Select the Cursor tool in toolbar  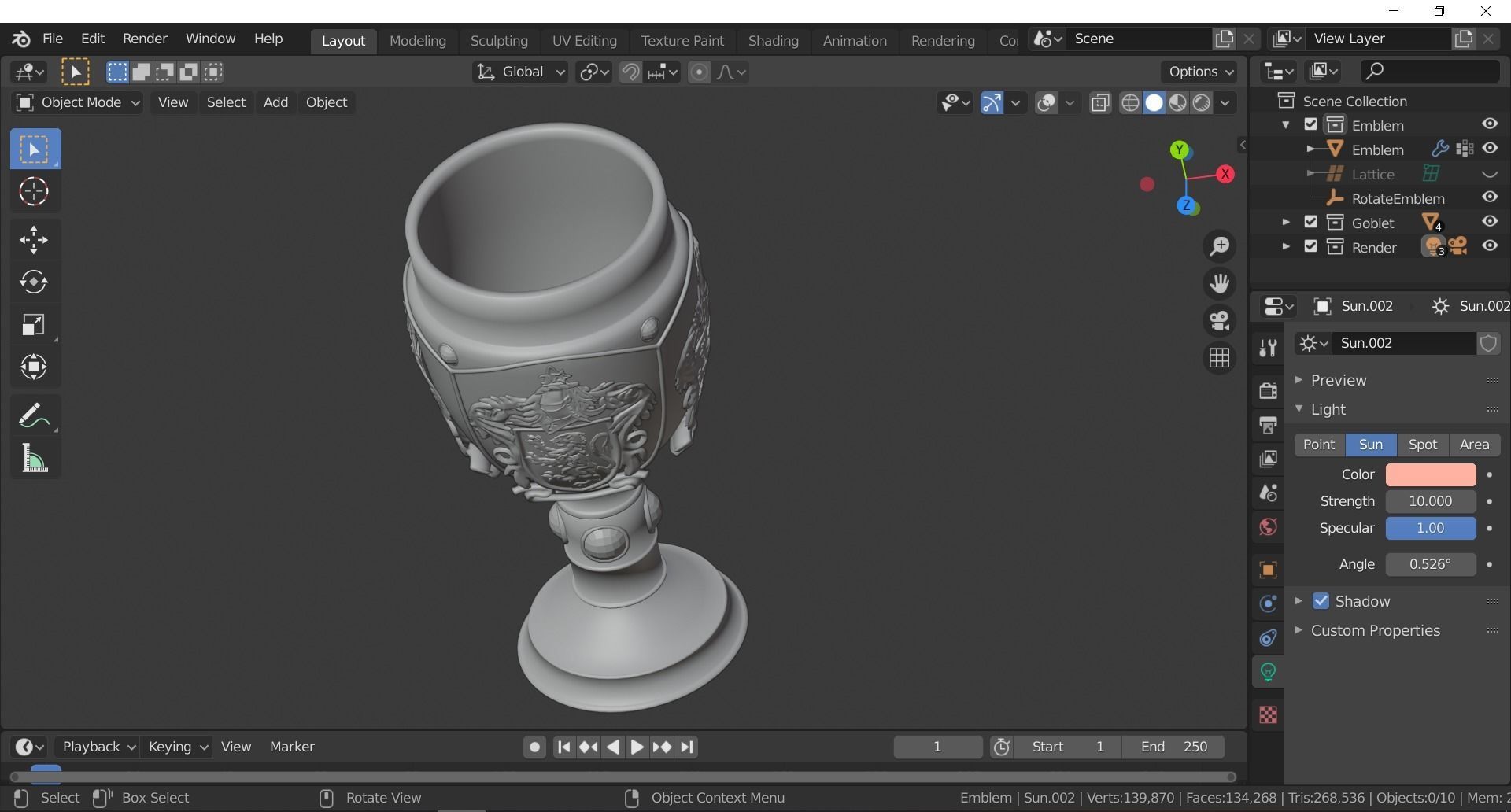(34, 191)
